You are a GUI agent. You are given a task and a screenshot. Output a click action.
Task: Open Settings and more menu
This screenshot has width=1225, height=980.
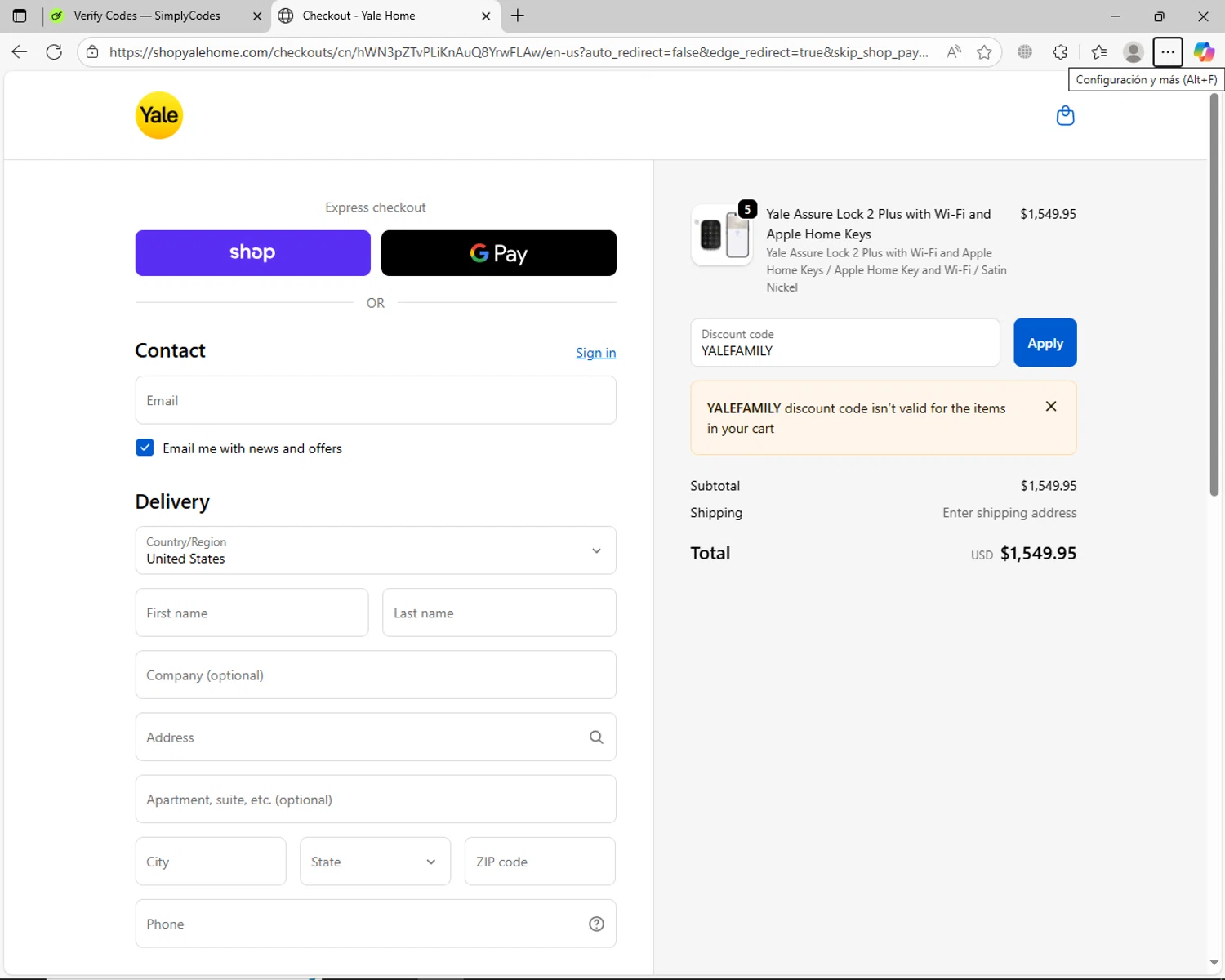(x=1168, y=52)
